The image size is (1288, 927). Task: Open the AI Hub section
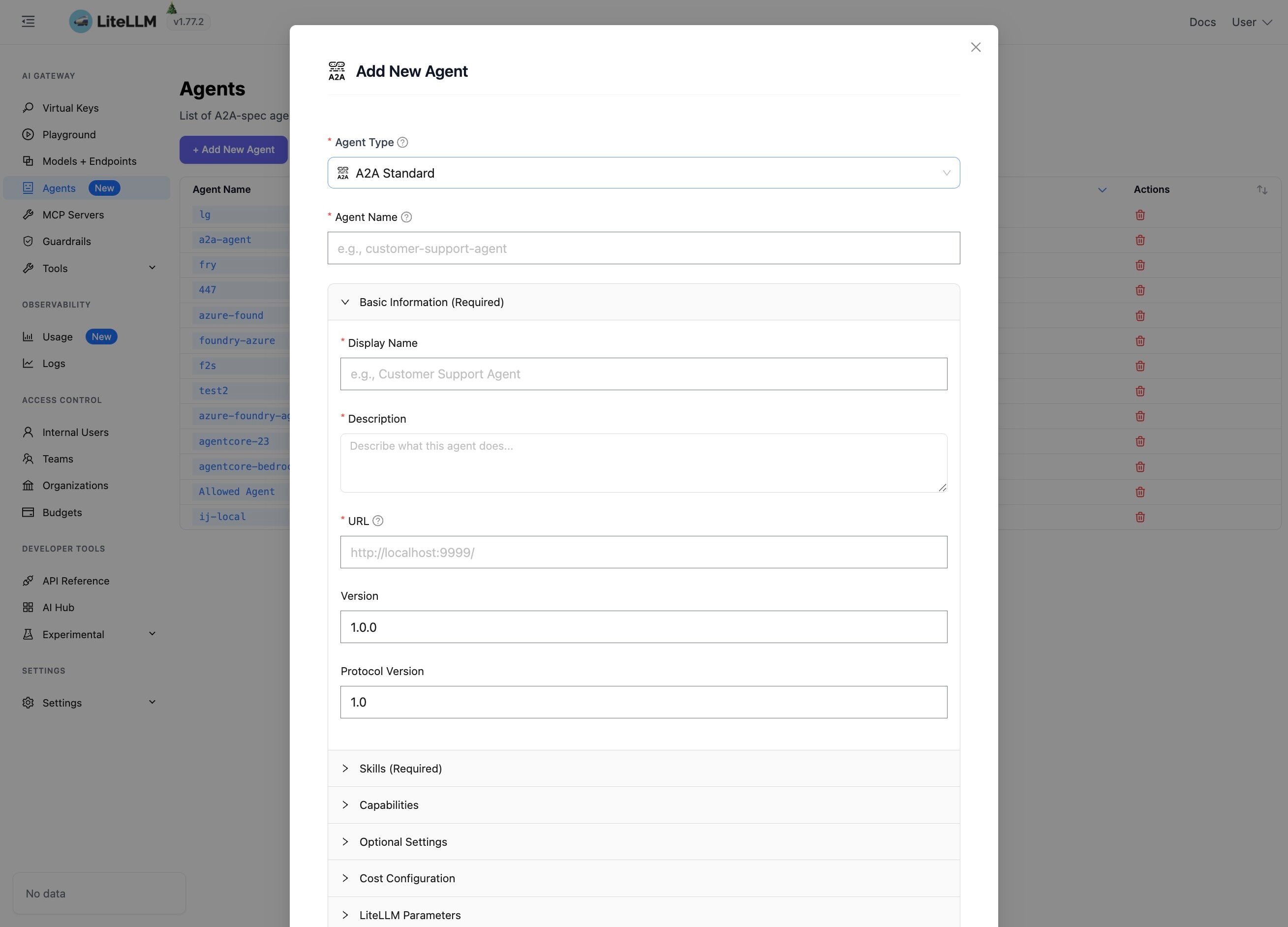tap(58, 607)
